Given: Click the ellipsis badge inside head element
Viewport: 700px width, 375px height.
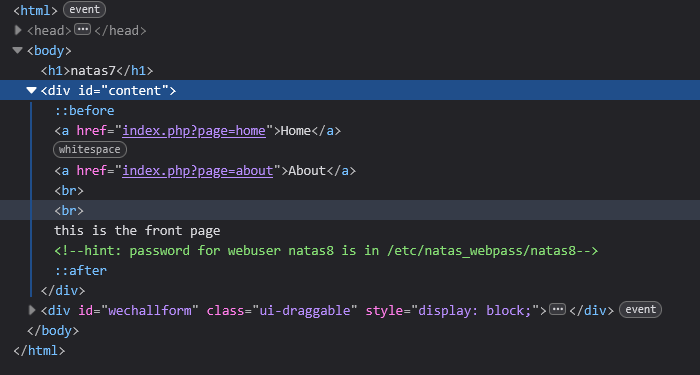Looking at the screenshot, I should tap(82, 30).
